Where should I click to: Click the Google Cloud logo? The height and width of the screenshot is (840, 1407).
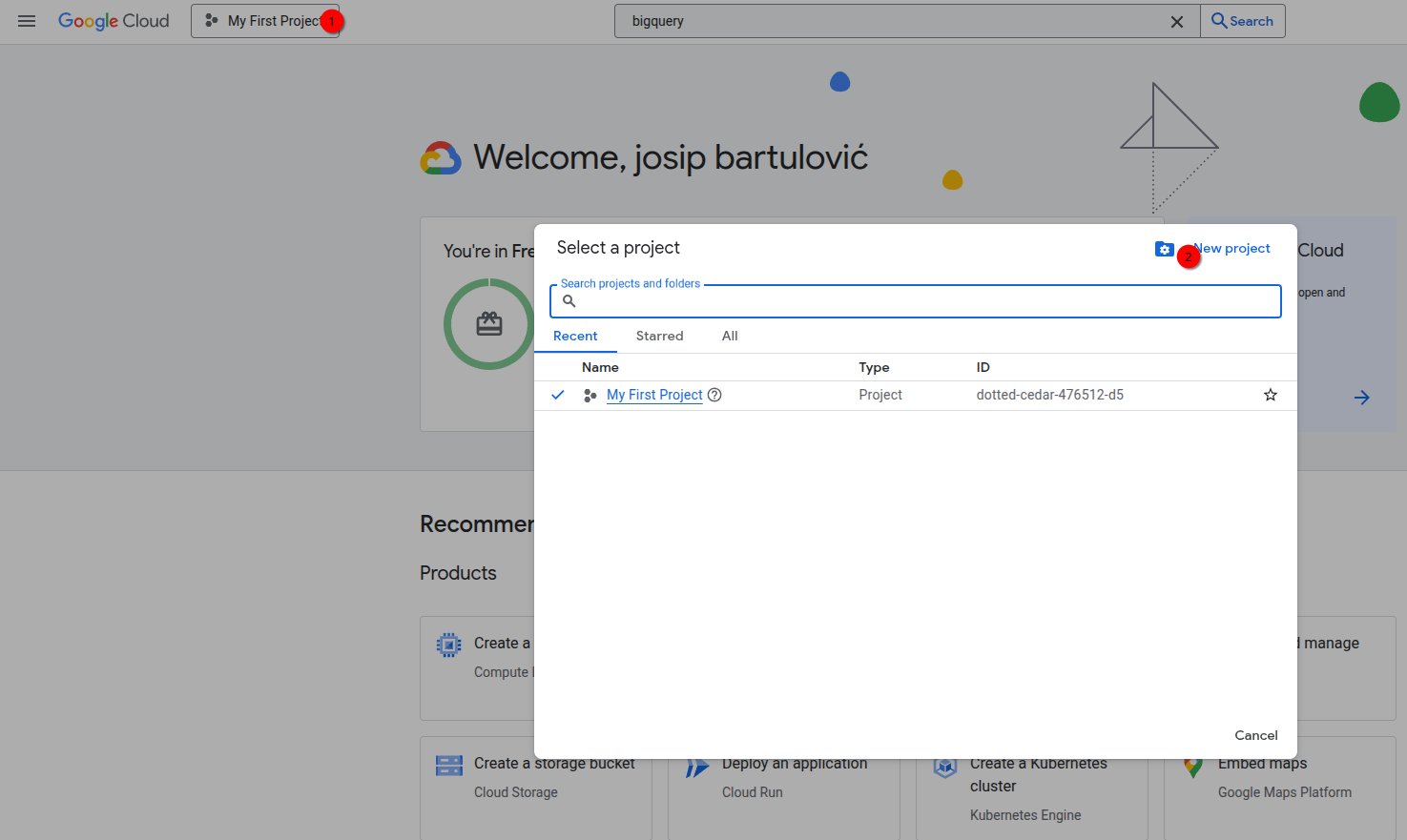[114, 21]
